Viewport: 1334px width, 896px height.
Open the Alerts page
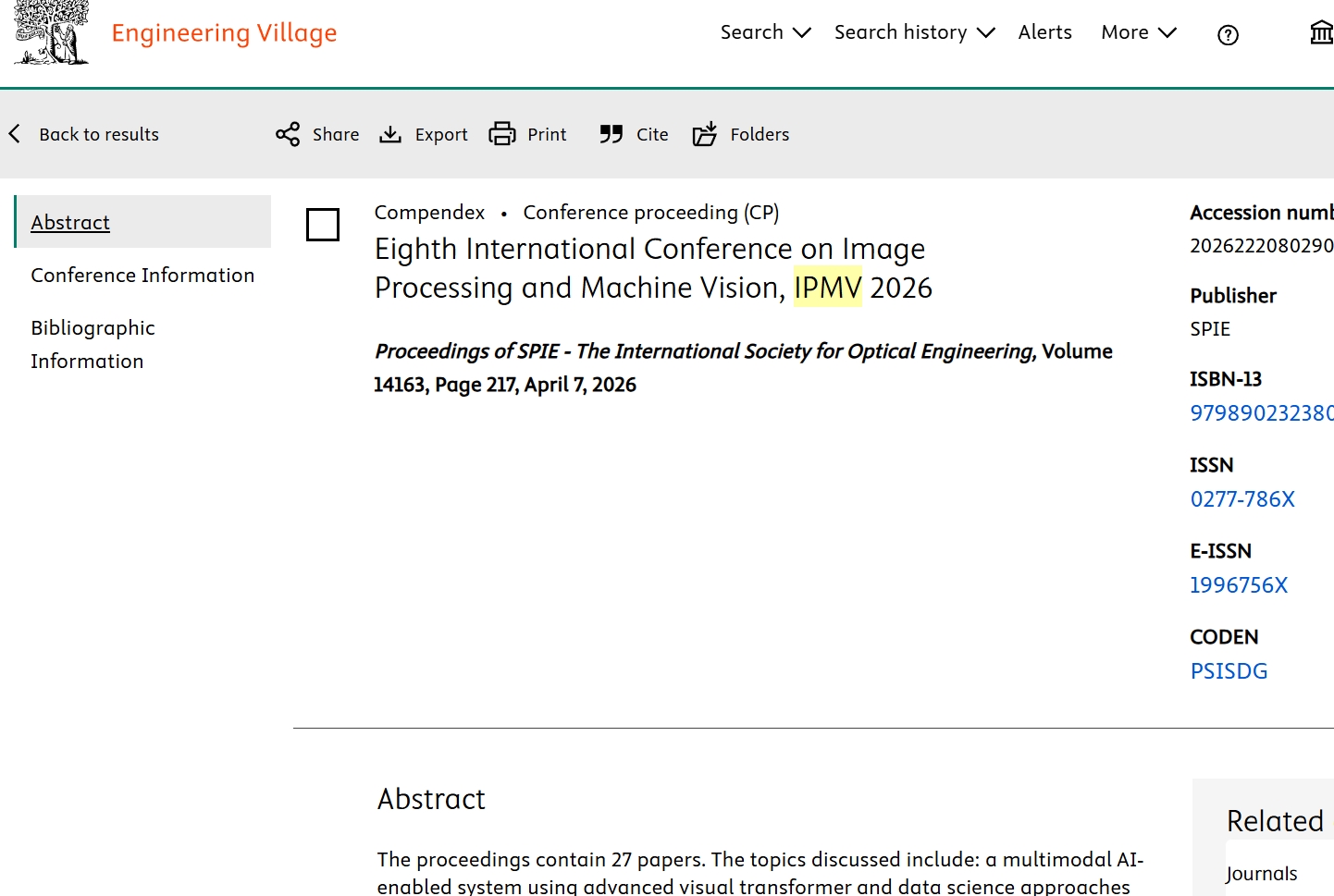click(1045, 32)
